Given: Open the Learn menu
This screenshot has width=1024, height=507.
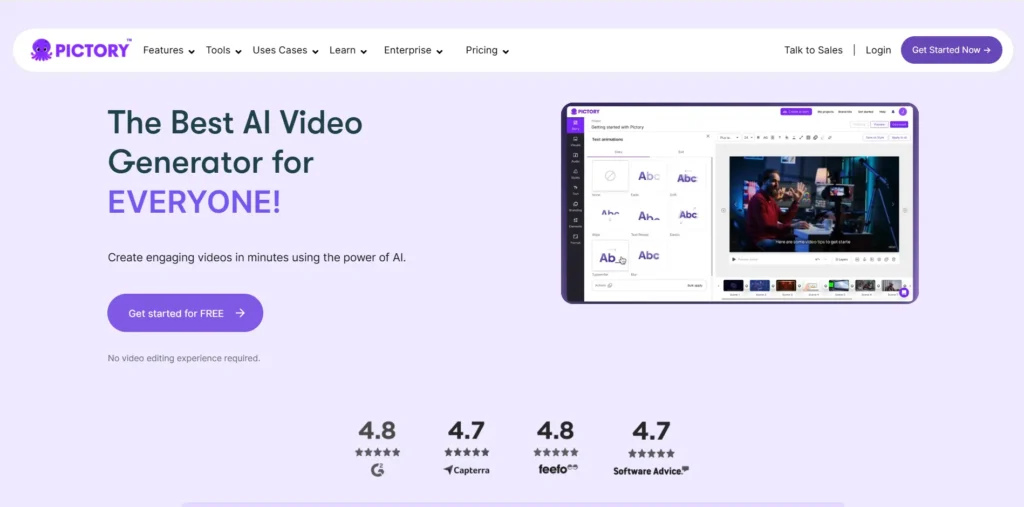Looking at the screenshot, I should pos(348,50).
